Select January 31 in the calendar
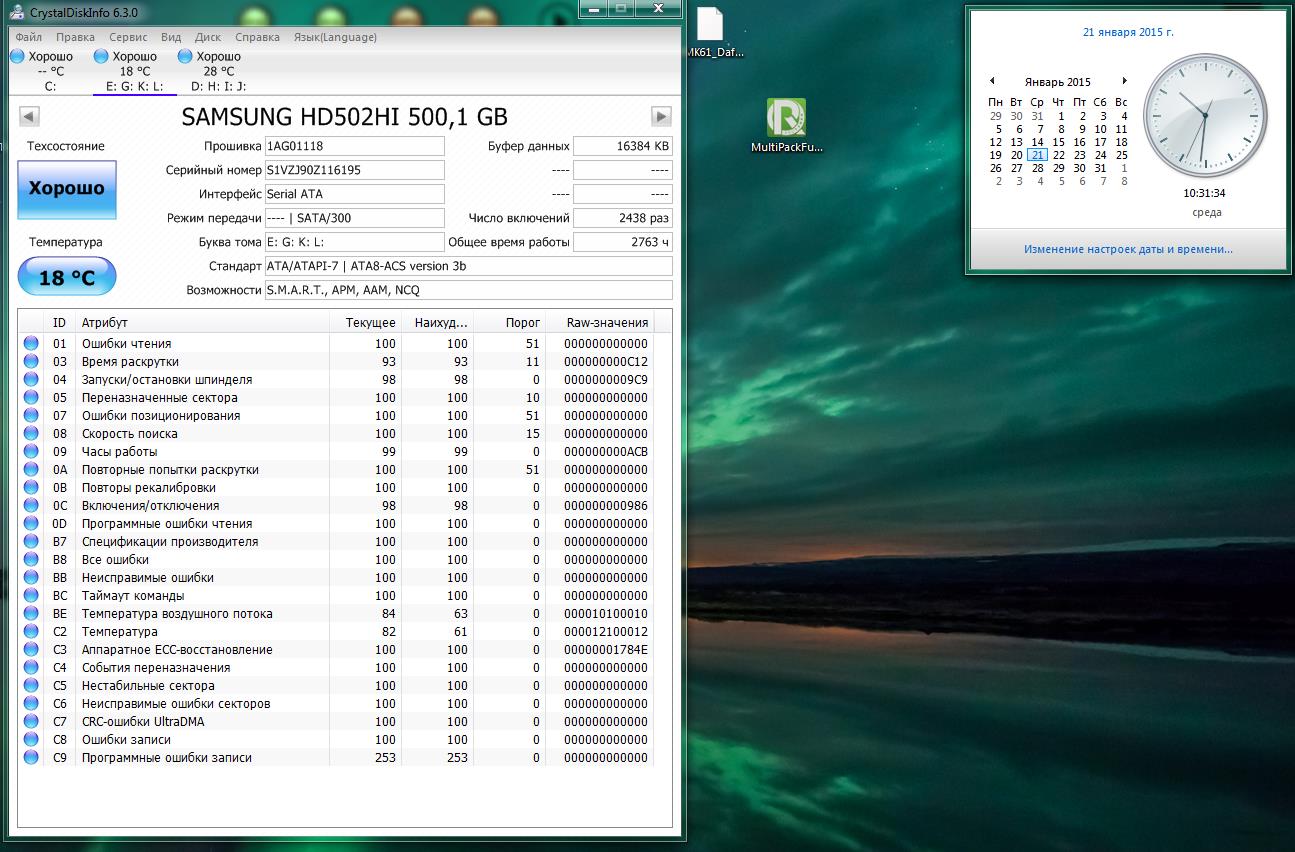 (x=1101, y=168)
